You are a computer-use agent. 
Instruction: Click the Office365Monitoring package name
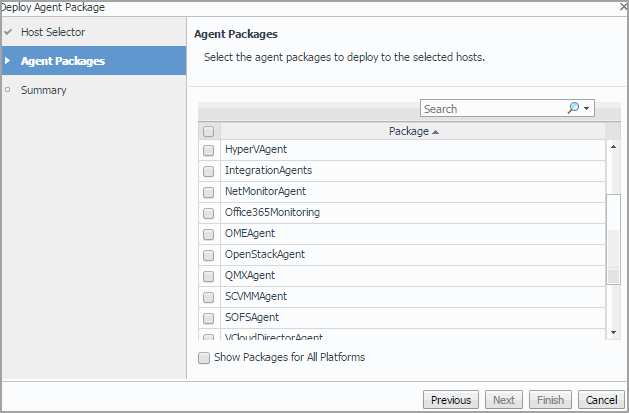pyautogui.click(x=272, y=213)
